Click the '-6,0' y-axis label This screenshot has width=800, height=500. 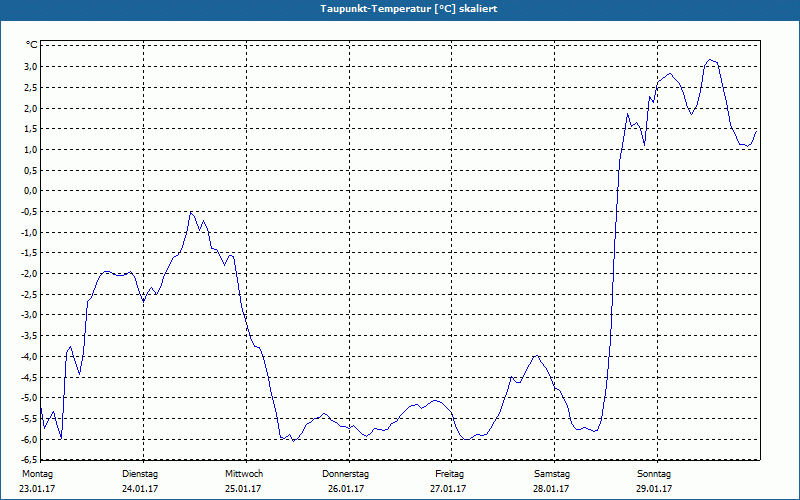(x=29, y=439)
